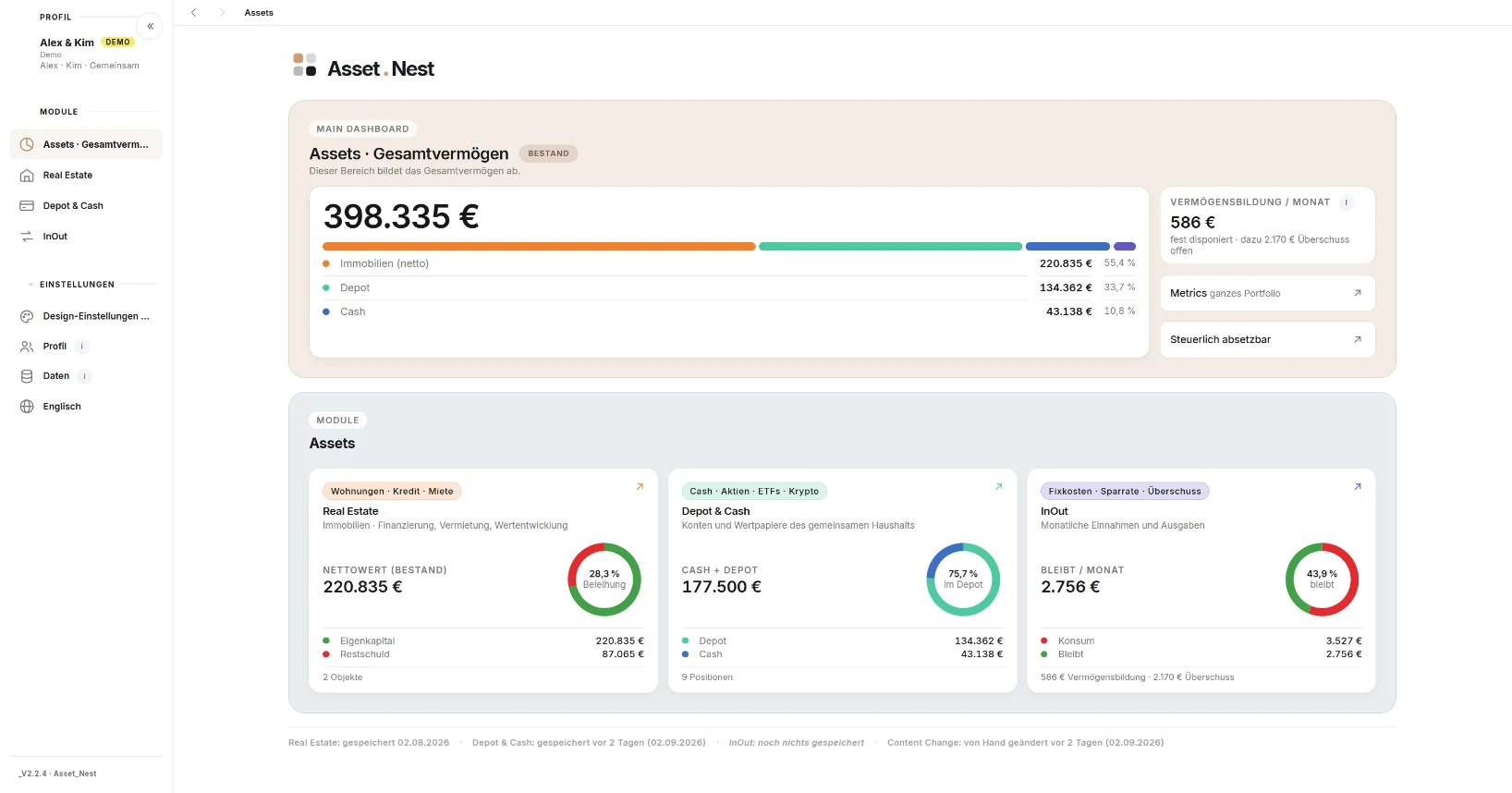Click the Steuerlich absetzbar button
1512x793 pixels.
pyautogui.click(x=1267, y=339)
